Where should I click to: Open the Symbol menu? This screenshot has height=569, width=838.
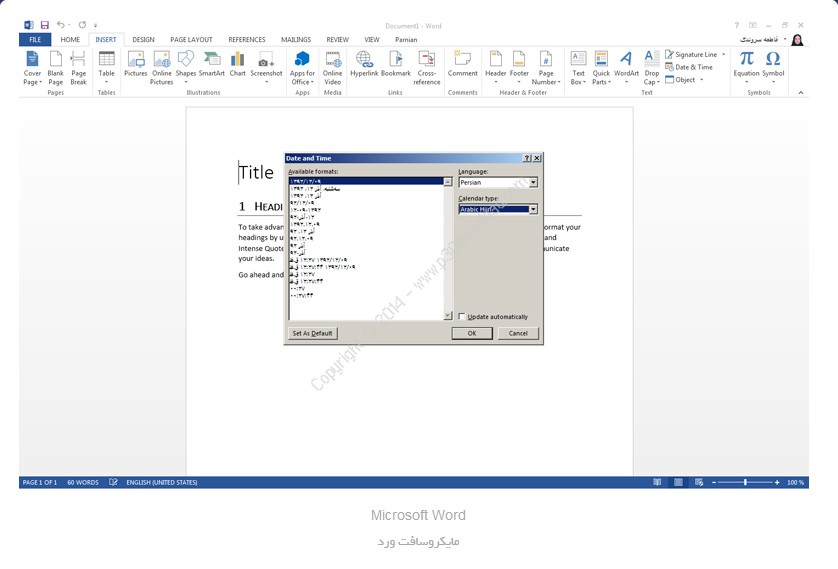(773, 68)
